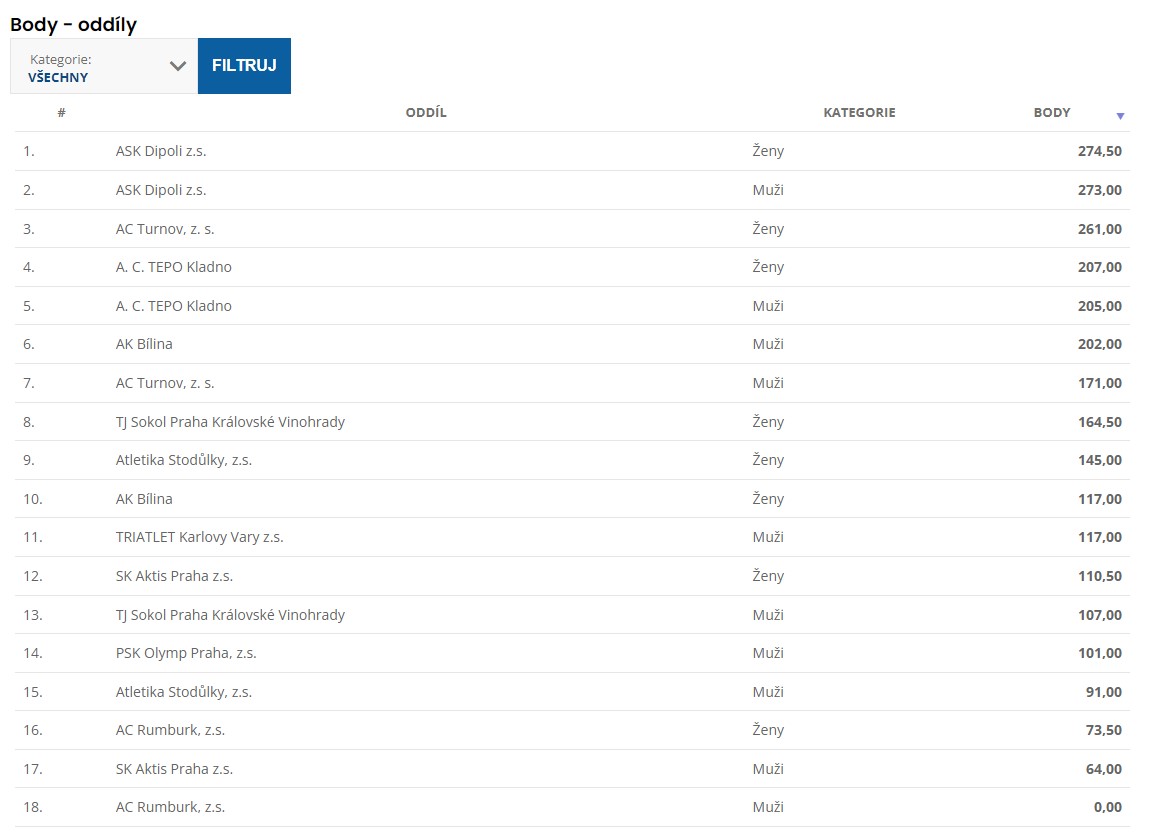This screenshot has height=839, width=1161.
Task: Click the score 261,00
Action: (1100, 229)
